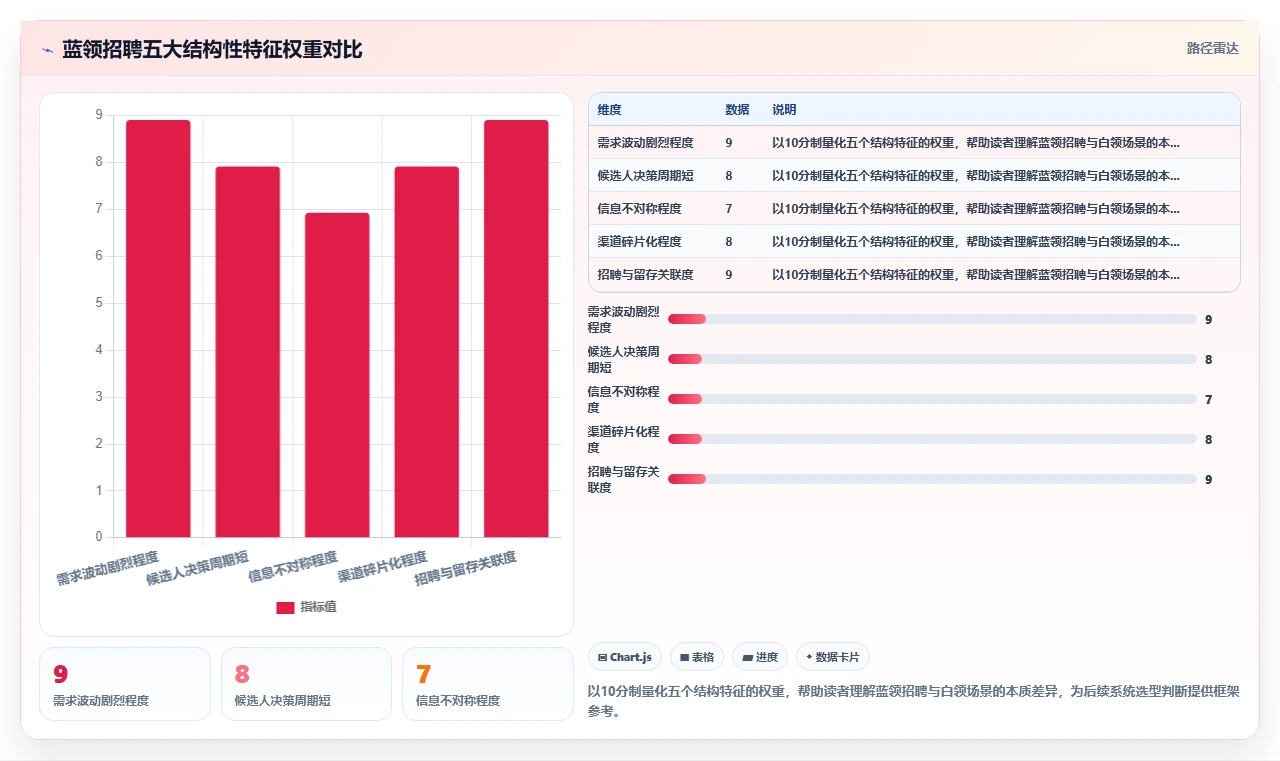Click the 需求波动剧烈程度 bar in the chart

coord(158,328)
